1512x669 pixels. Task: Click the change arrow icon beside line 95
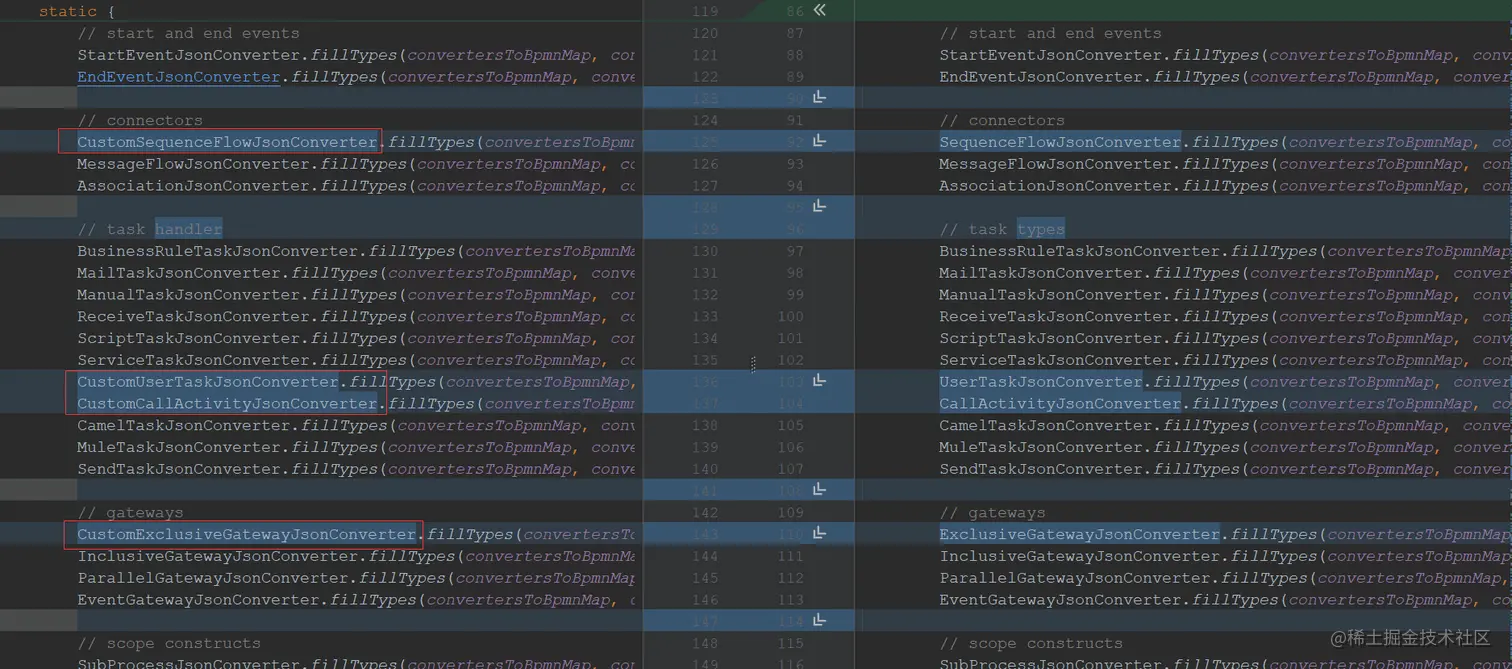(x=819, y=206)
